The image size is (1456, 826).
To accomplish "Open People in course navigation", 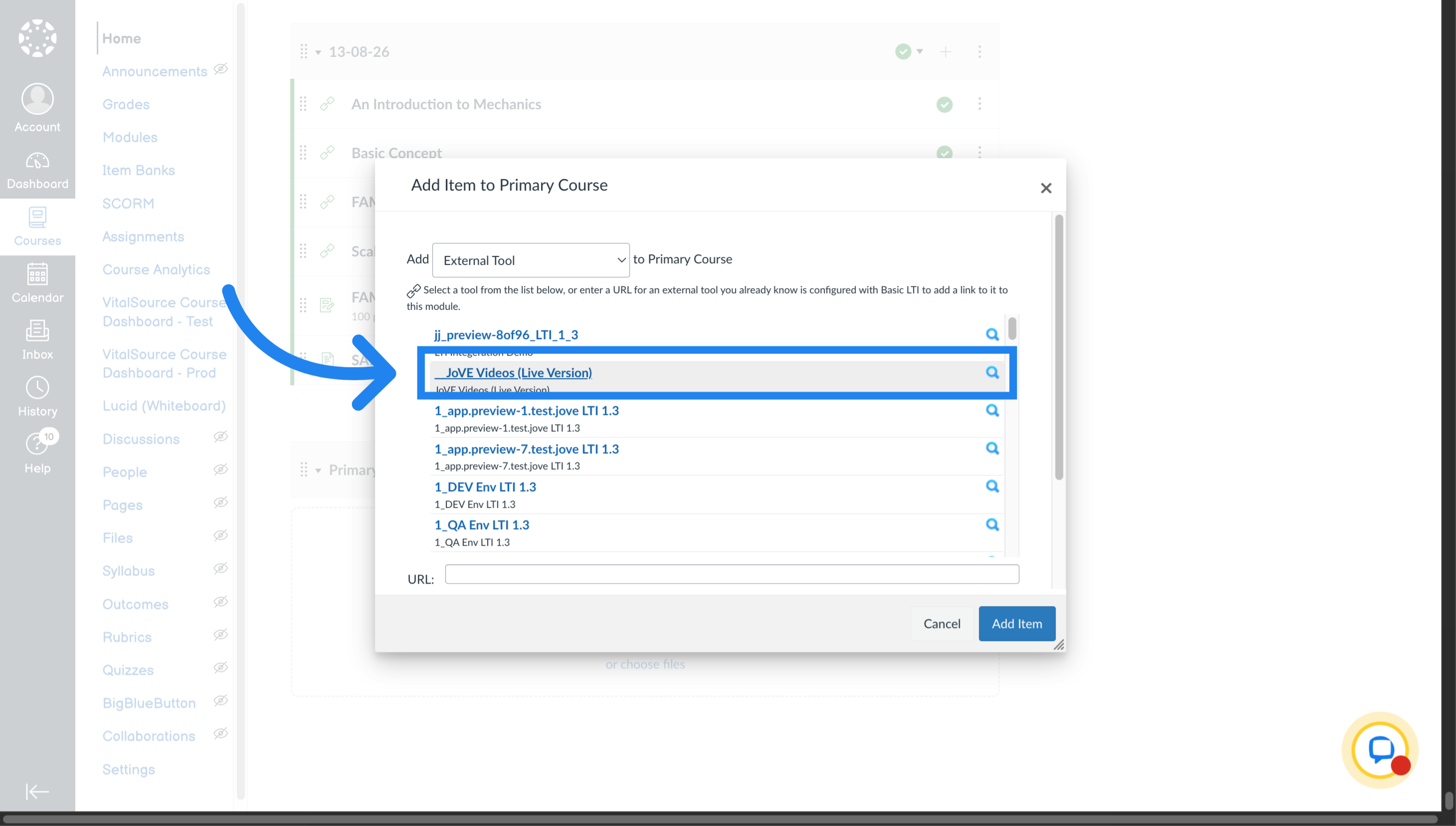I will click(125, 472).
